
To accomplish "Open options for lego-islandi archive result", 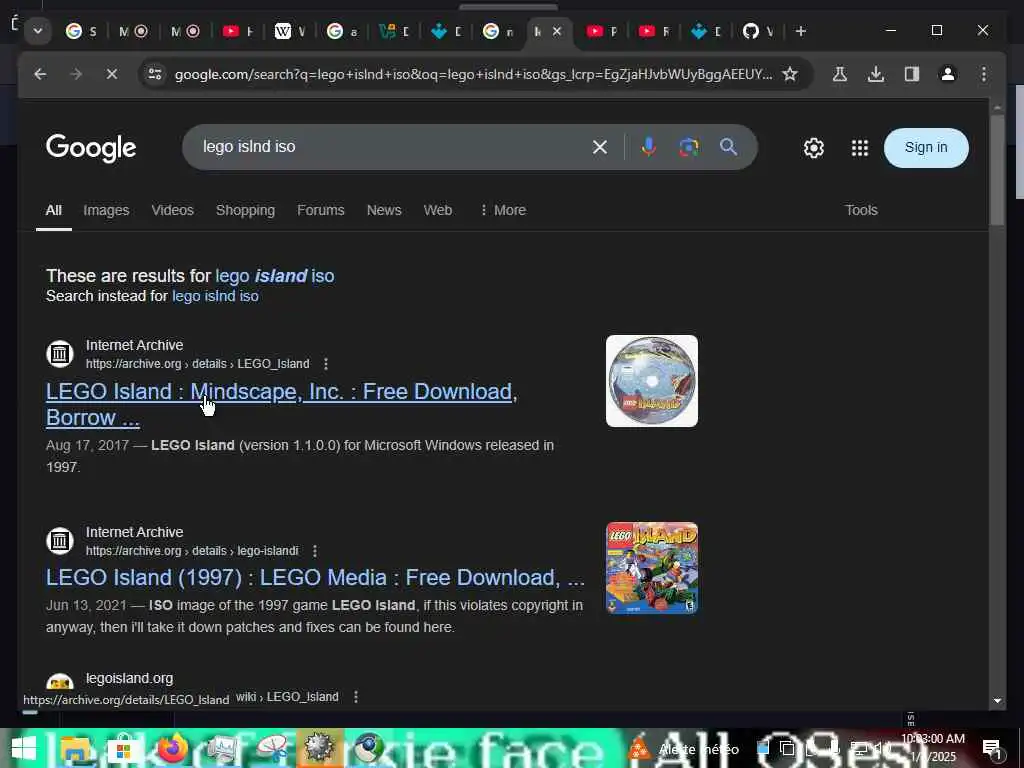I will (x=315, y=551).
